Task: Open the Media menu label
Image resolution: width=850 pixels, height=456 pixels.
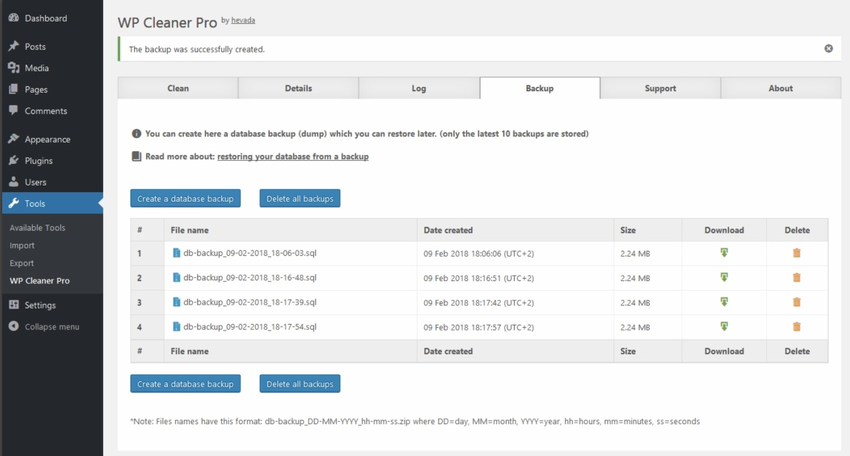Action: pyautogui.click(x=37, y=68)
